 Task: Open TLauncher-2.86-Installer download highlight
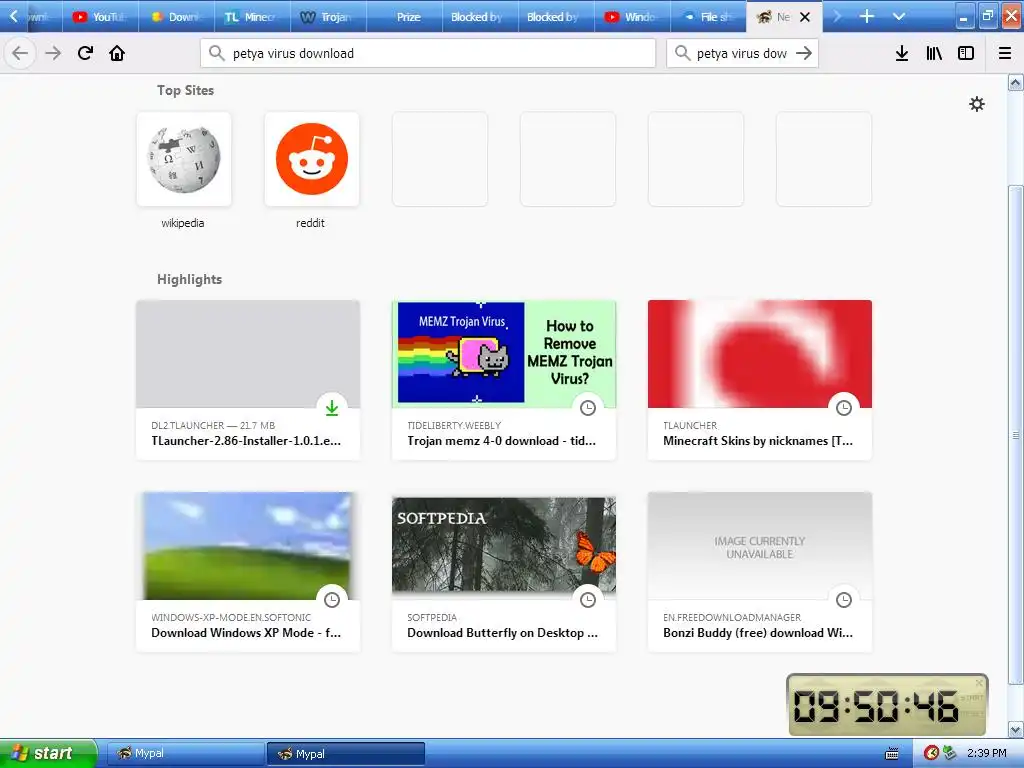[248, 380]
